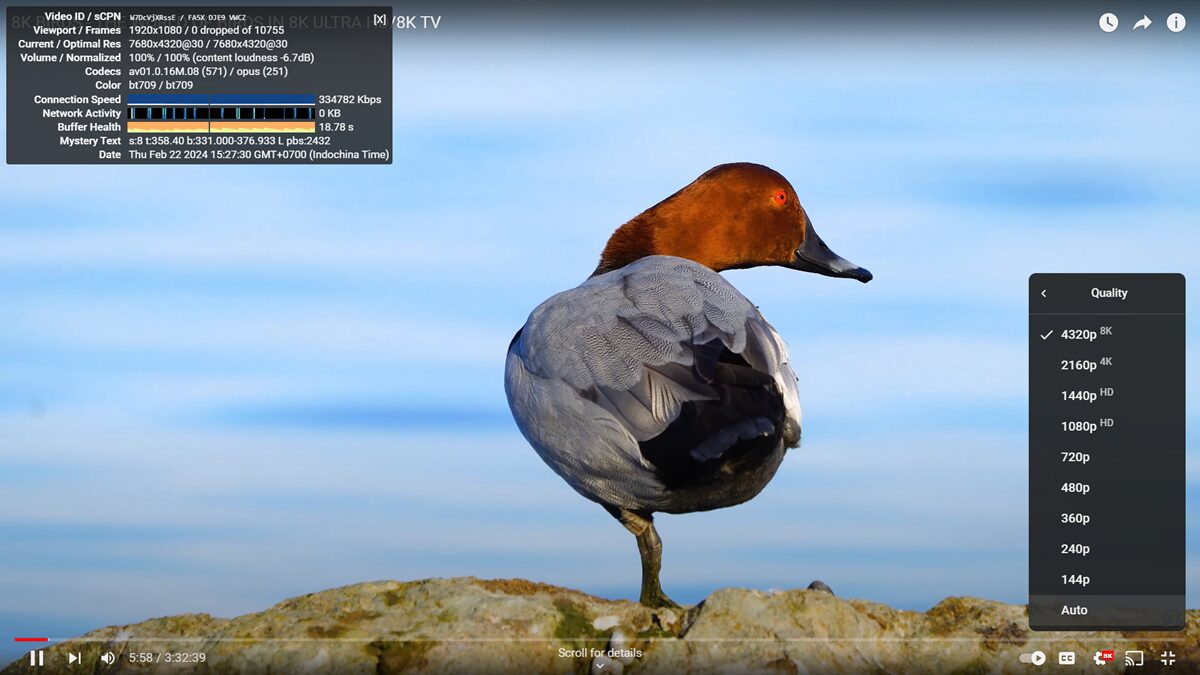The width and height of the screenshot is (1200, 675).
Task: Select 2160p 4K quality
Action: click(1107, 365)
